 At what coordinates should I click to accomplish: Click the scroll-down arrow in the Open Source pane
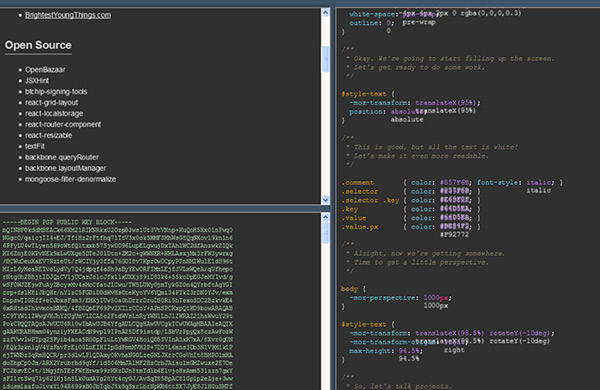pos(325,199)
